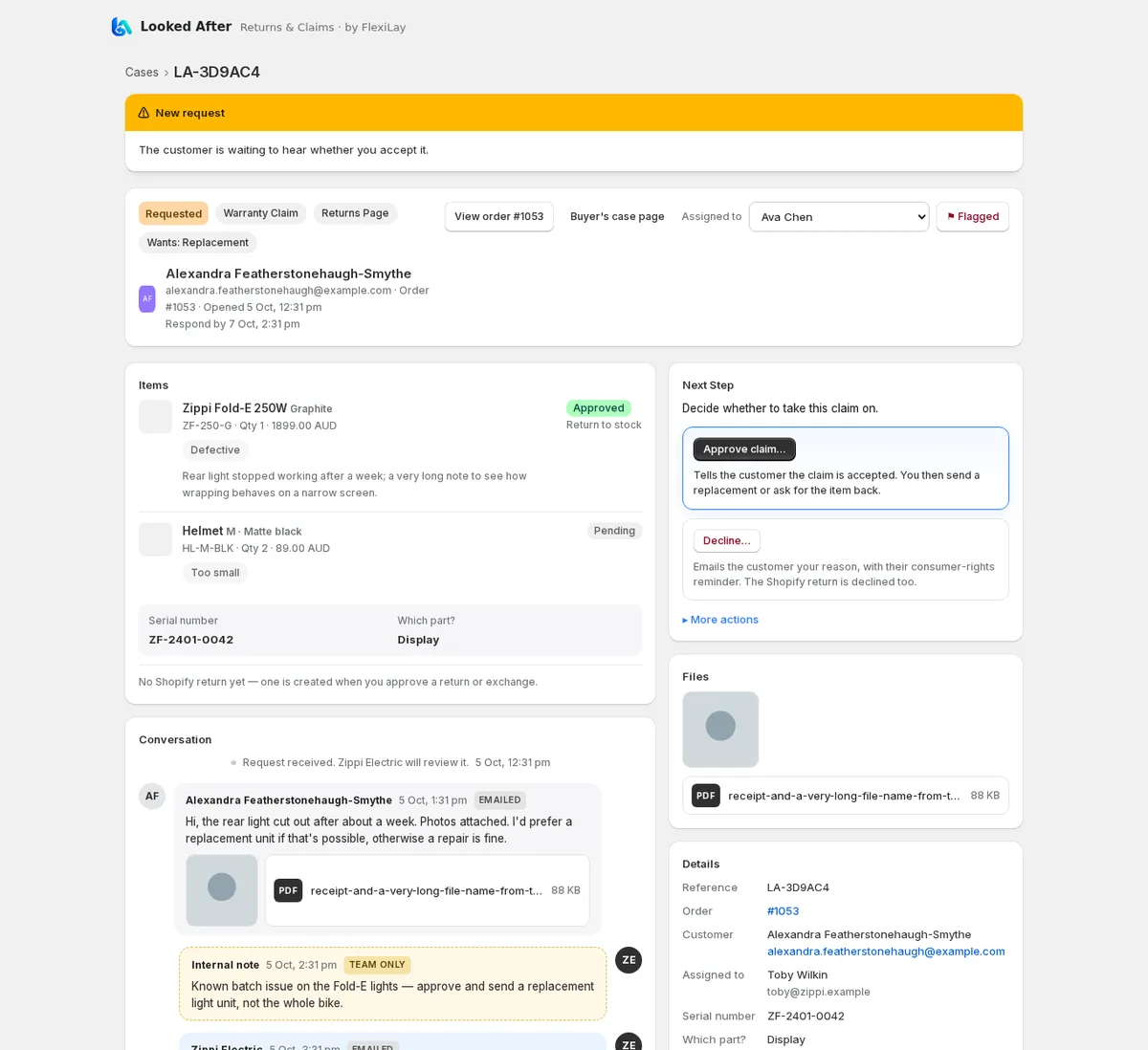Click the Approved status badge
This screenshot has width=1148, height=1050.
pos(599,408)
